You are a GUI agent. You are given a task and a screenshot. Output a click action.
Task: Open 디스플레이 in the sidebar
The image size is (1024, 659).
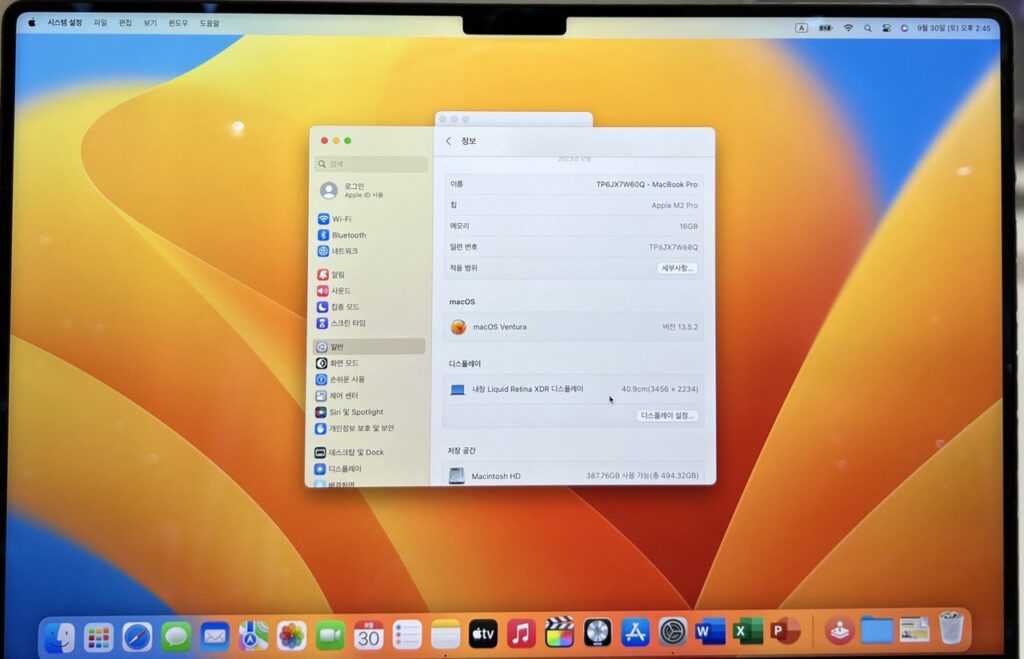point(338,468)
